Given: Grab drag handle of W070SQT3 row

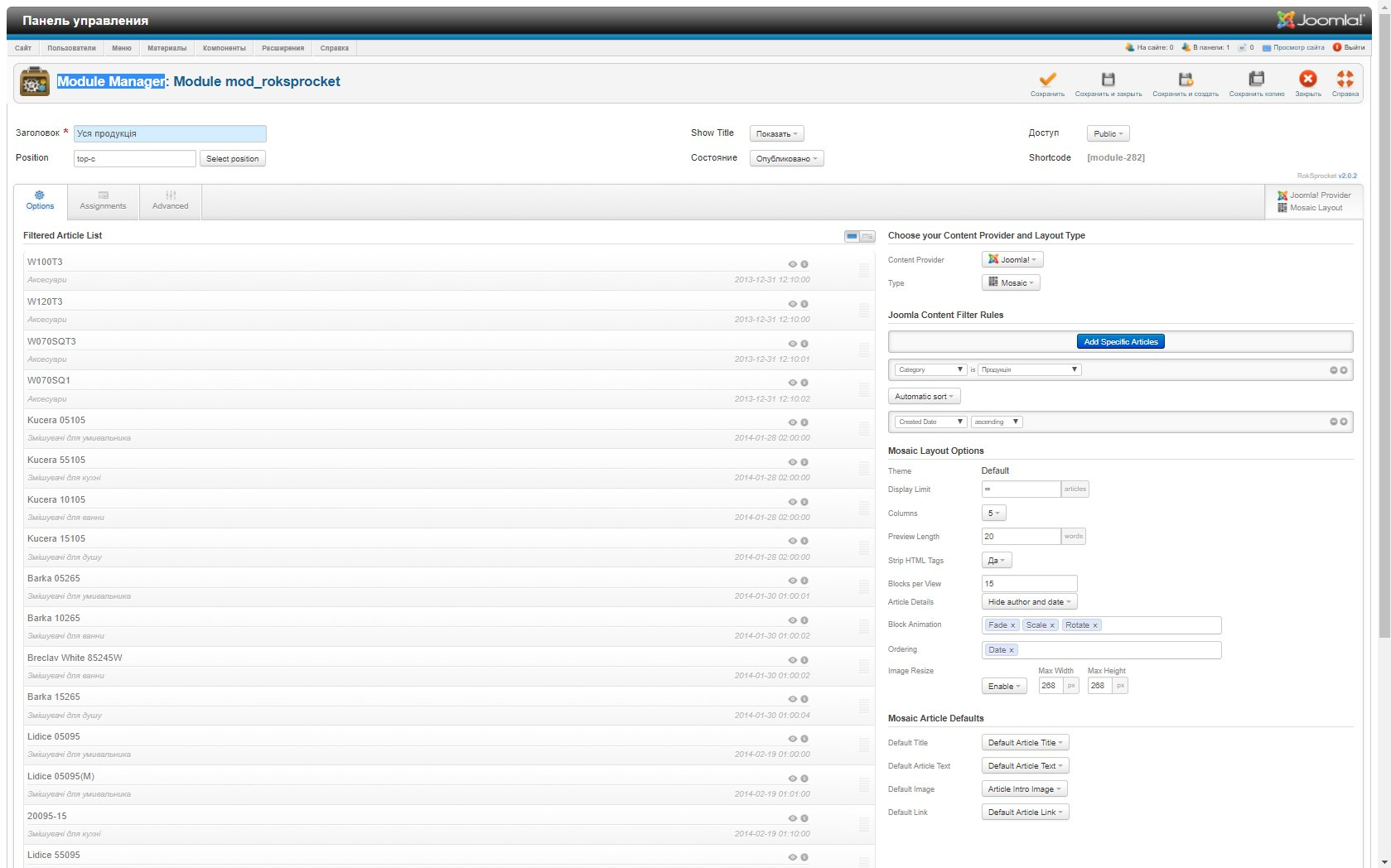Looking at the screenshot, I should pyautogui.click(x=863, y=350).
